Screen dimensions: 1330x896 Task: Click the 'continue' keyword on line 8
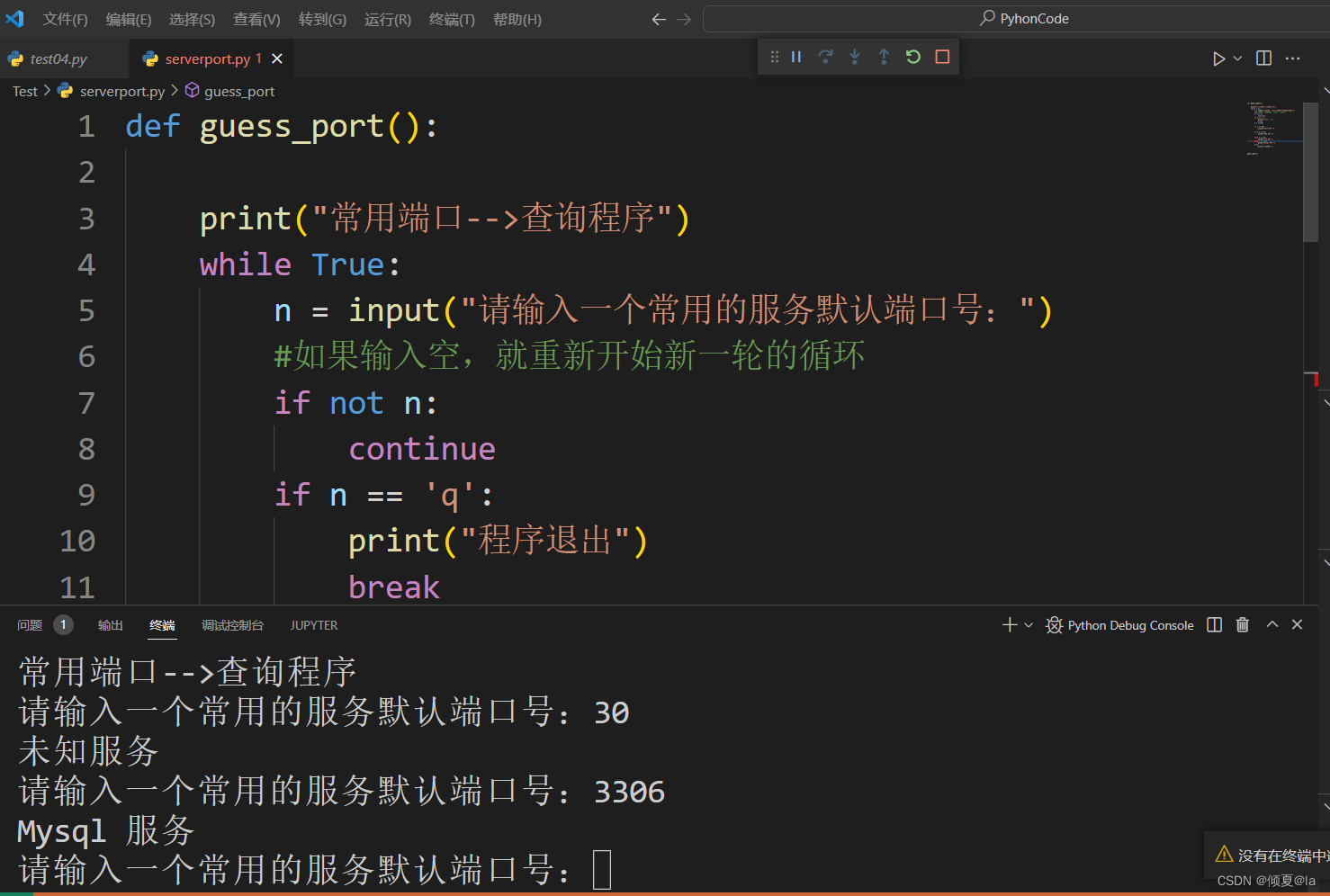click(x=422, y=449)
